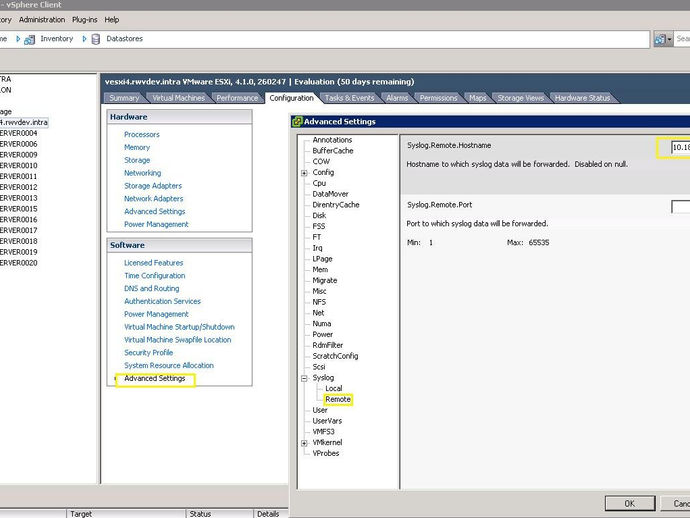Open the Tasks & Events tab
Screen dimensions: 690x518
click(x=349, y=98)
